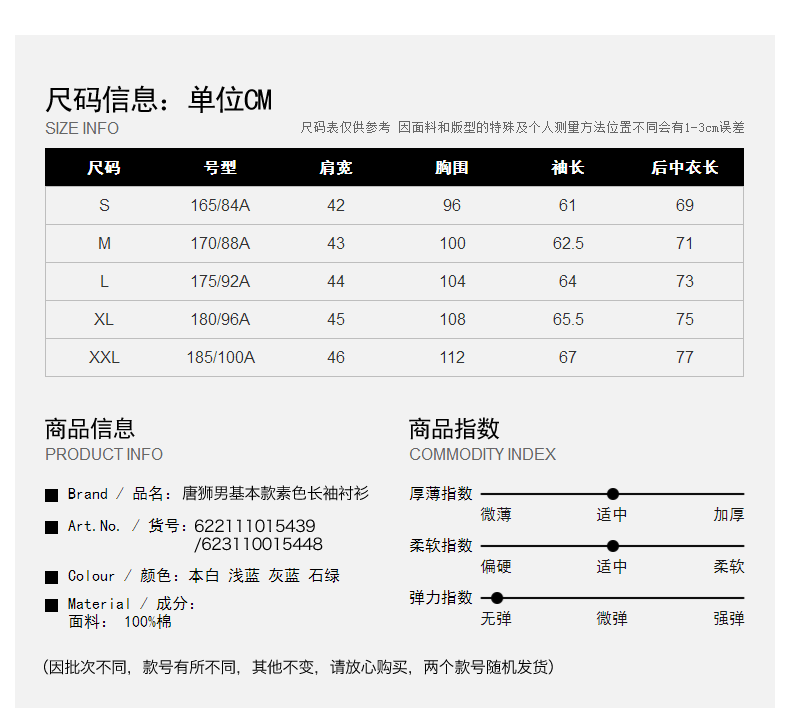Click the 165/84A cell
This screenshot has width=790, height=708.
click(220, 206)
